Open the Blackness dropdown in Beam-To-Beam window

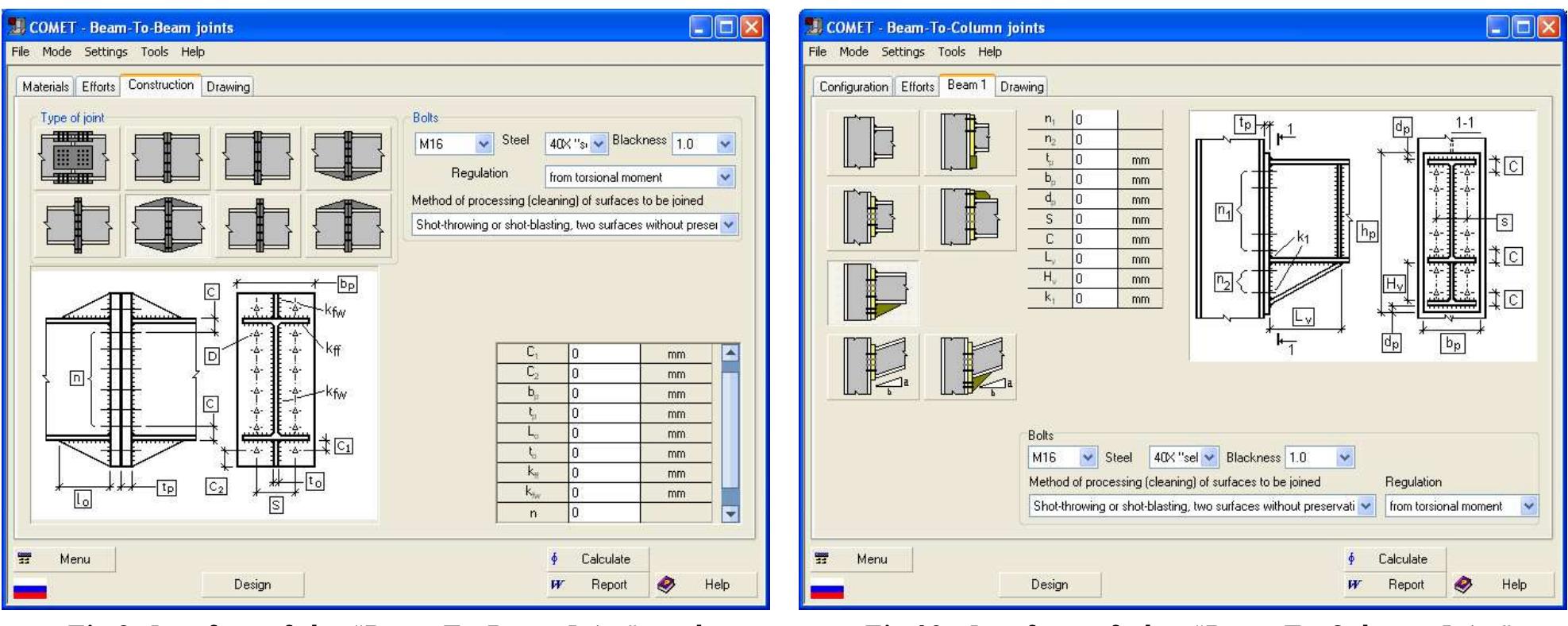(x=725, y=144)
